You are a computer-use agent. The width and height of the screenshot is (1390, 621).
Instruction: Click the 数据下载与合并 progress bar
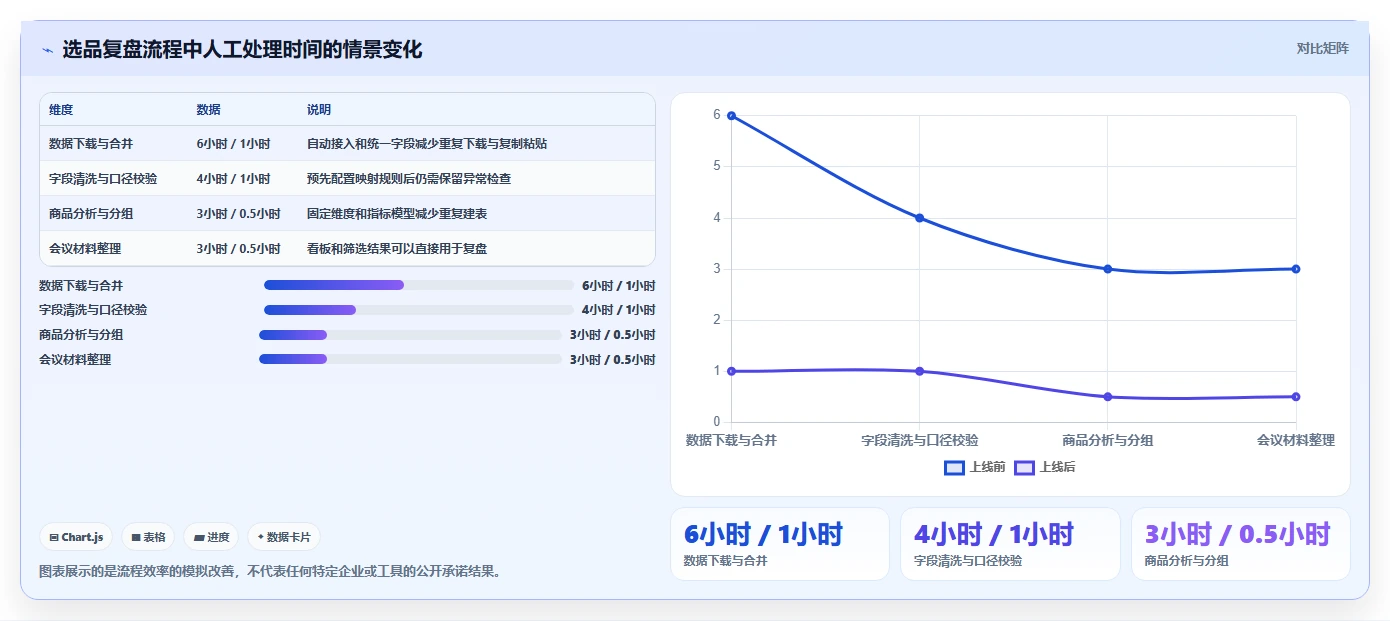point(419,285)
